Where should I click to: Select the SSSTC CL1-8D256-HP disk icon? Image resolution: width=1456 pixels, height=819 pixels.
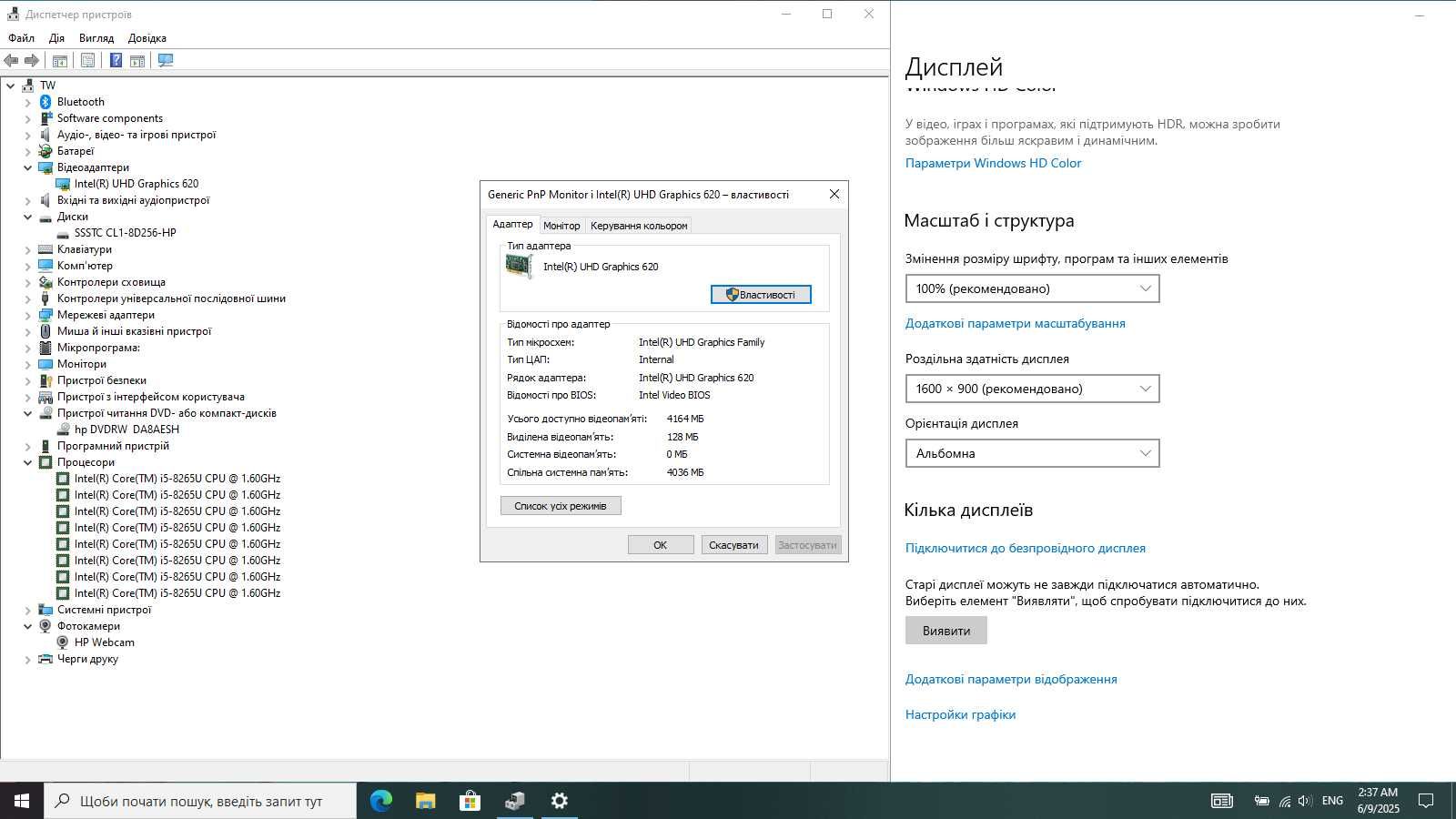tap(63, 233)
